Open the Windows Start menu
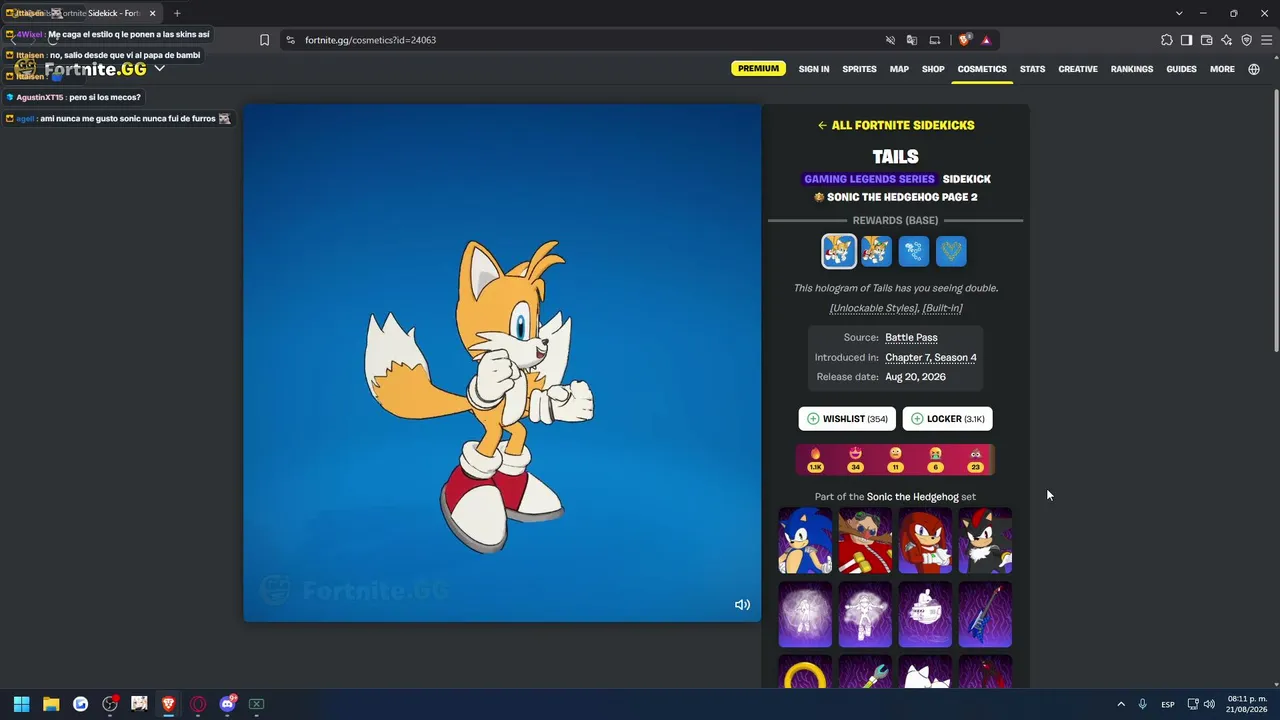The width and height of the screenshot is (1280, 720). pyautogui.click(x=21, y=704)
